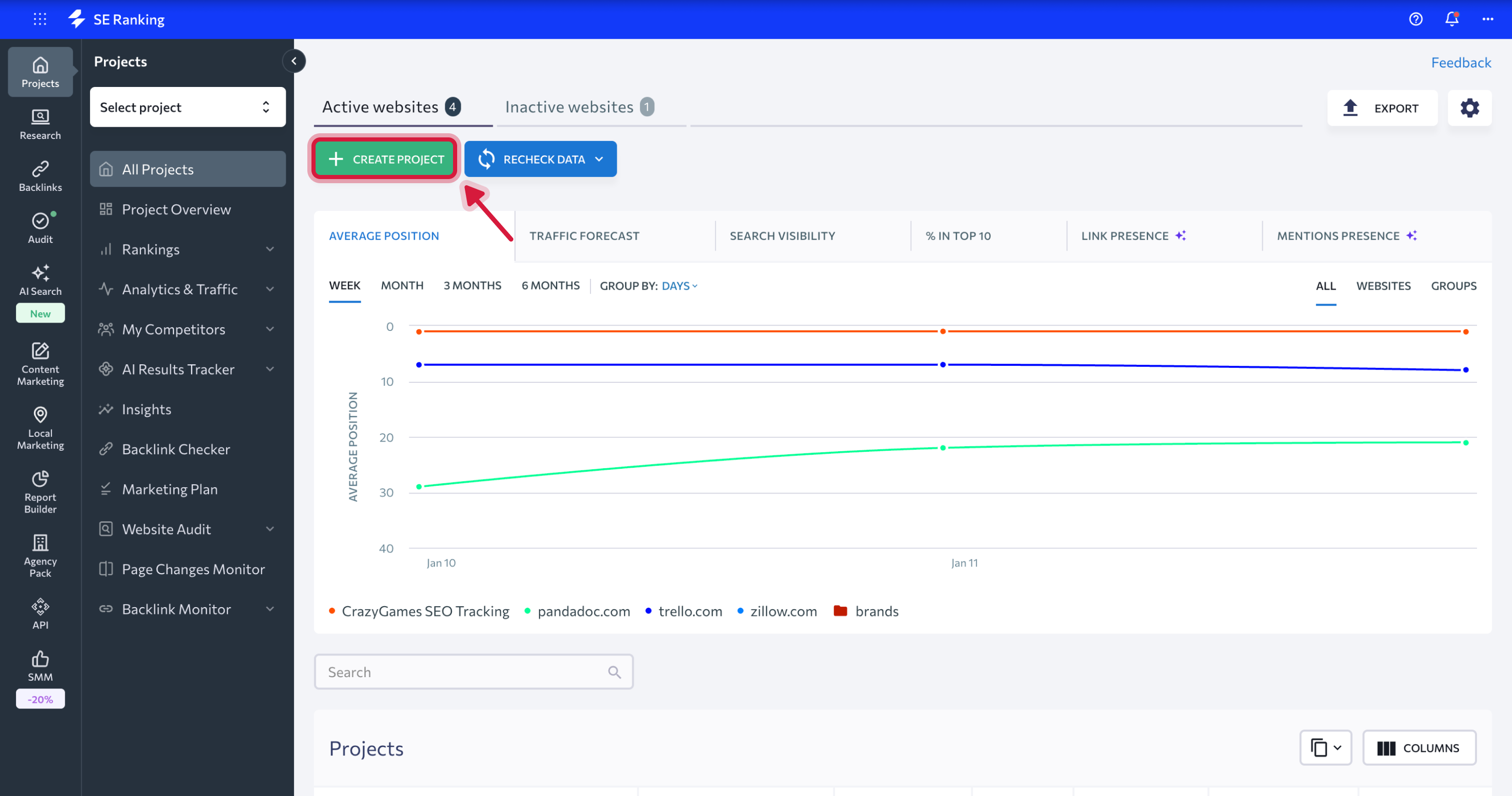Switch to the Inactive websites tab
Image resolution: width=1512 pixels, height=796 pixels.
coord(569,106)
